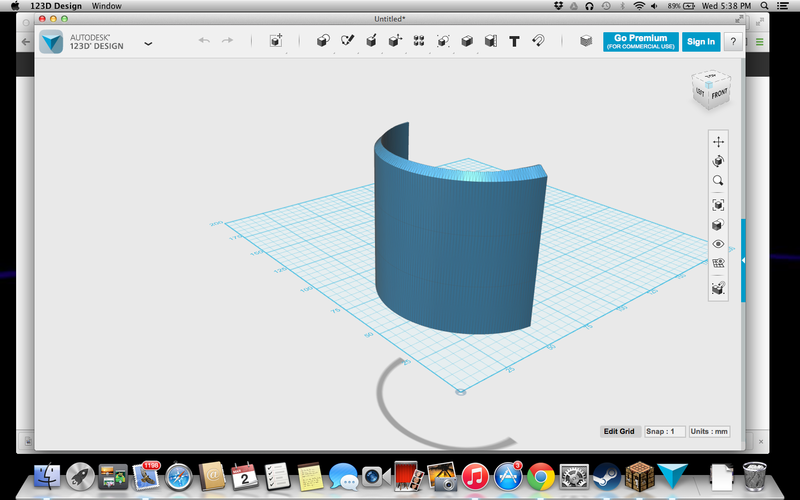Open the Grouping tool
This screenshot has width=800, height=500.
(443, 41)
